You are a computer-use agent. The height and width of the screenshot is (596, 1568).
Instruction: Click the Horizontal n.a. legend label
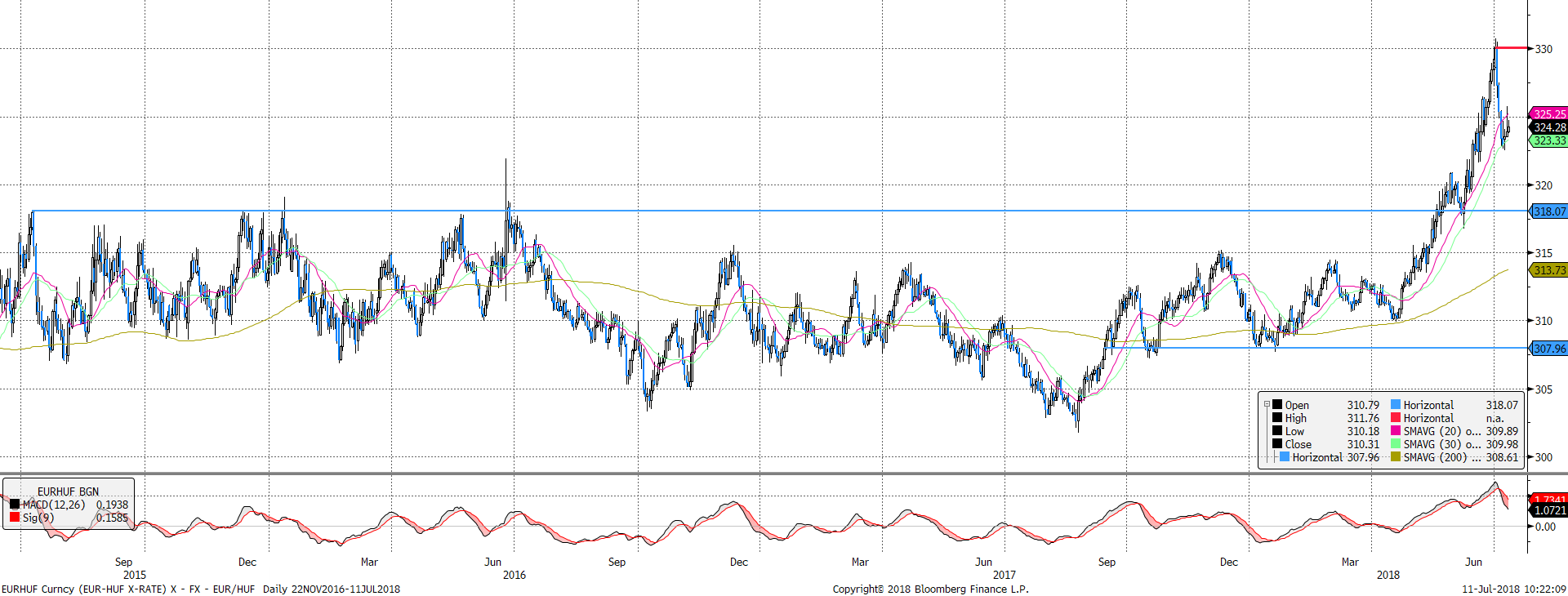pos(1428,418)
